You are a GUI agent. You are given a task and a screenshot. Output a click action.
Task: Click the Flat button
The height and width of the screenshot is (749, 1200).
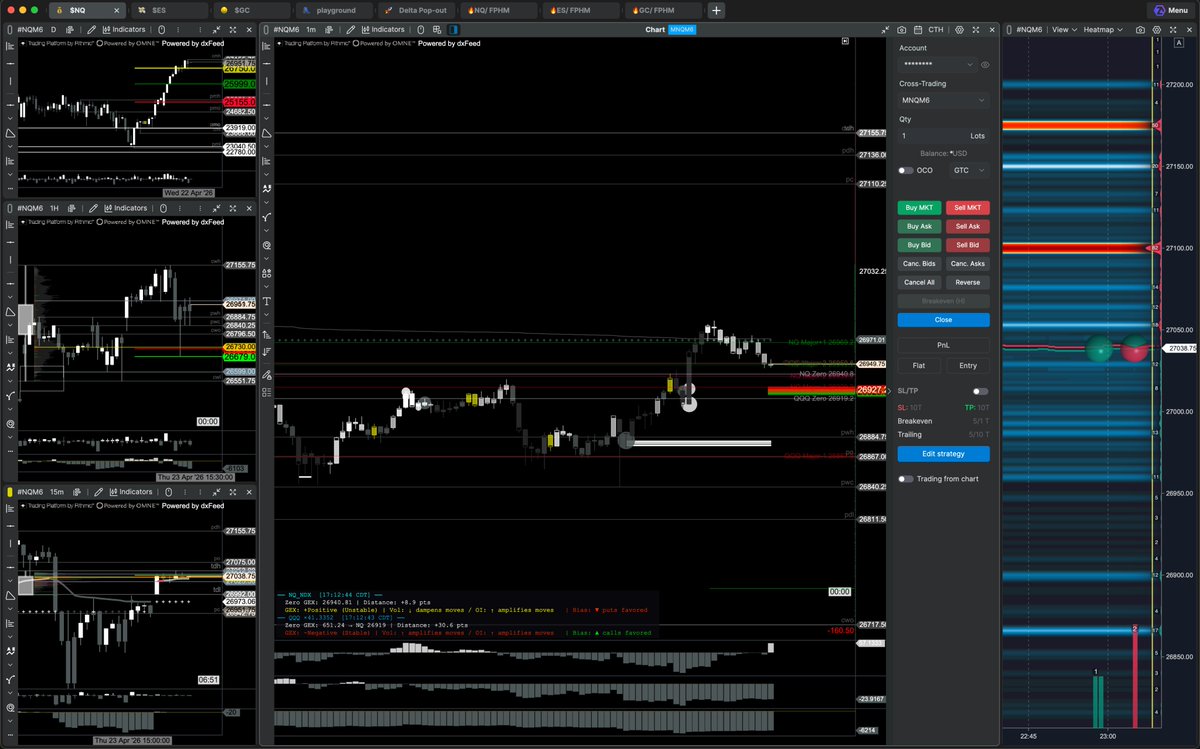[x=919, y=366]
